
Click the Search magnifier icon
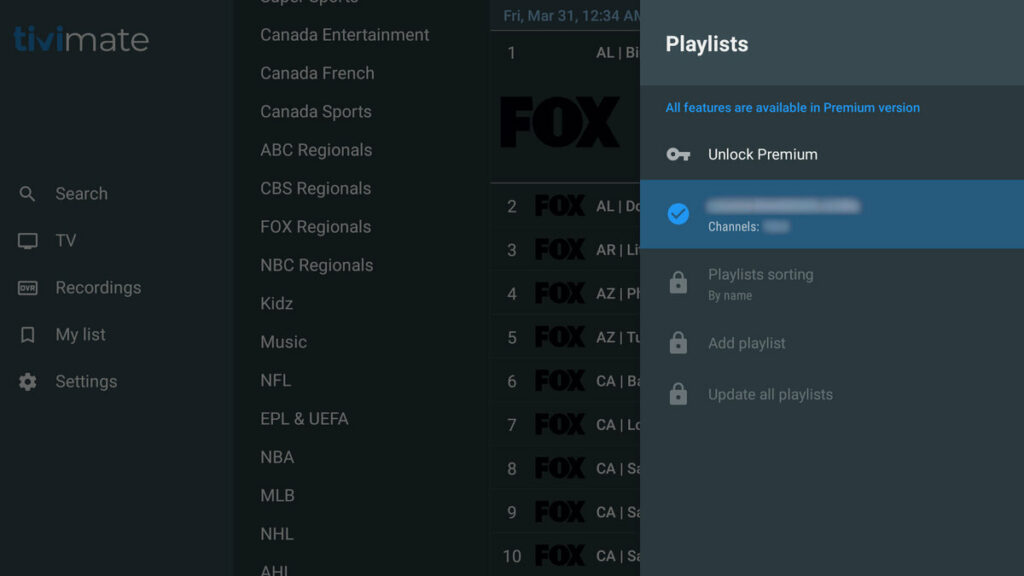27,194
